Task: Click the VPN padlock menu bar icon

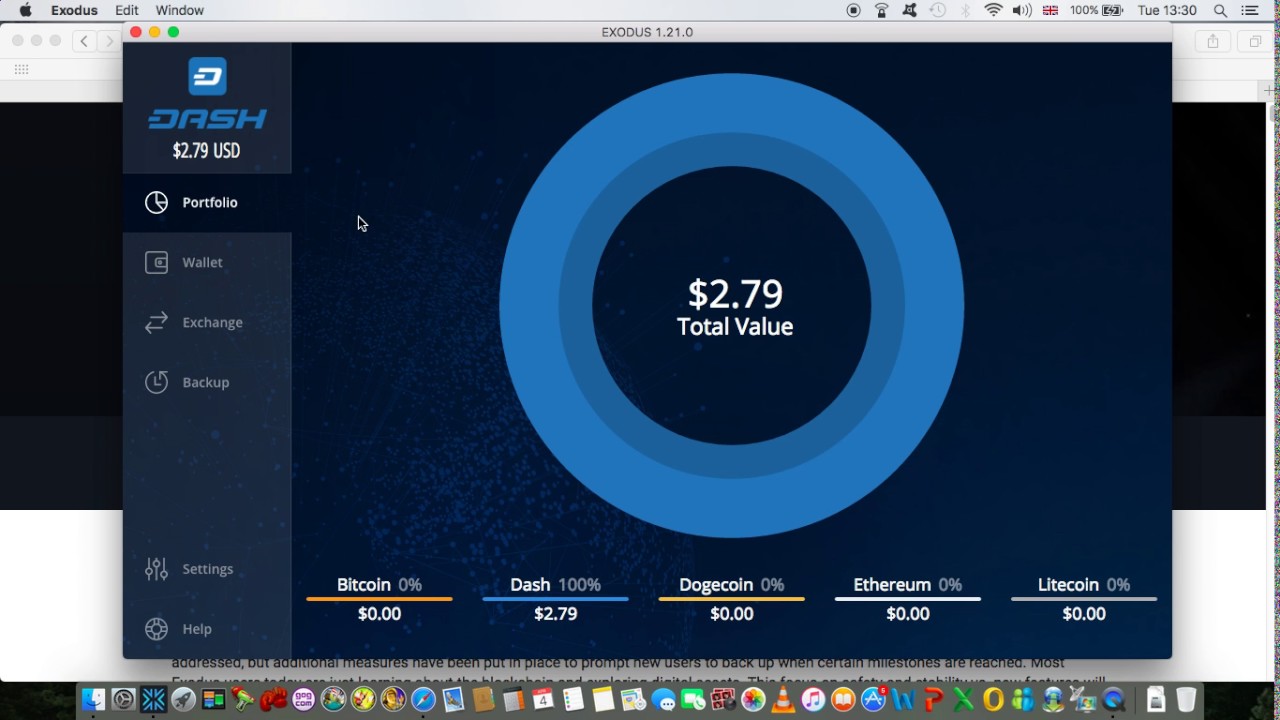Action: pyautogui.click(x=881, y=10)
